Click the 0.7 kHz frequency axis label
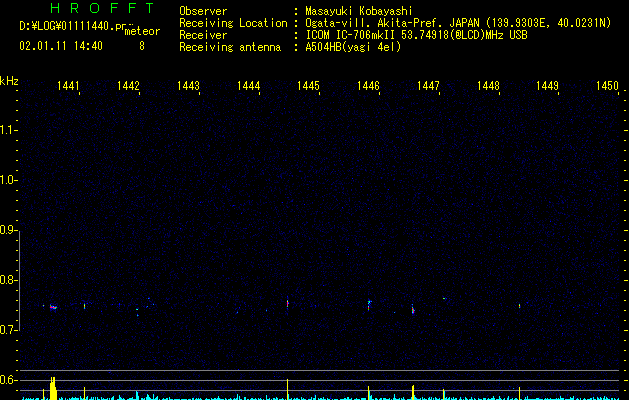 pos(8,330)
